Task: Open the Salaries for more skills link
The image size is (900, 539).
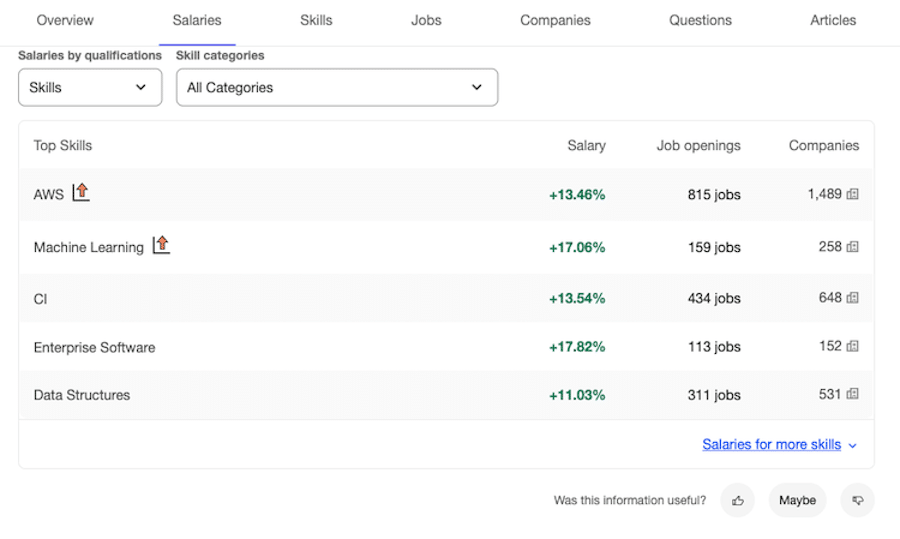Action: pos(771,444)
